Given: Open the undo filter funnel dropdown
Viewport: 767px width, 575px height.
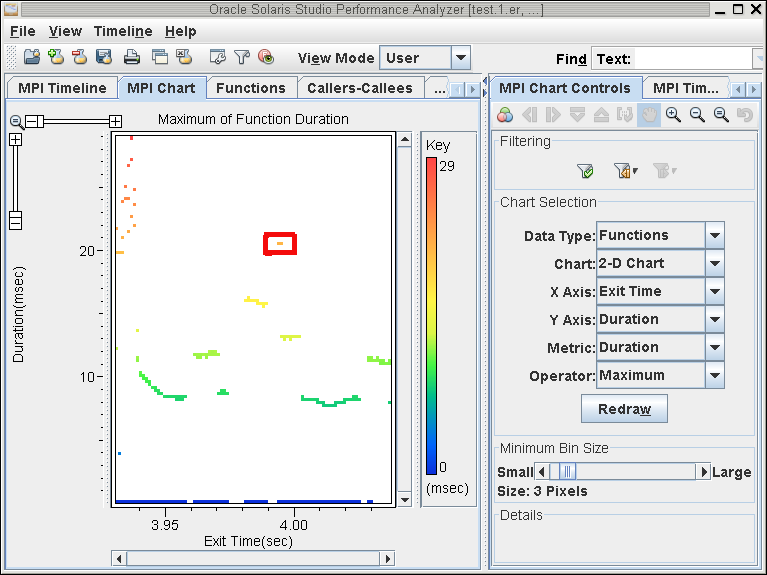Looking at the screenshot, I should point(626,171).
